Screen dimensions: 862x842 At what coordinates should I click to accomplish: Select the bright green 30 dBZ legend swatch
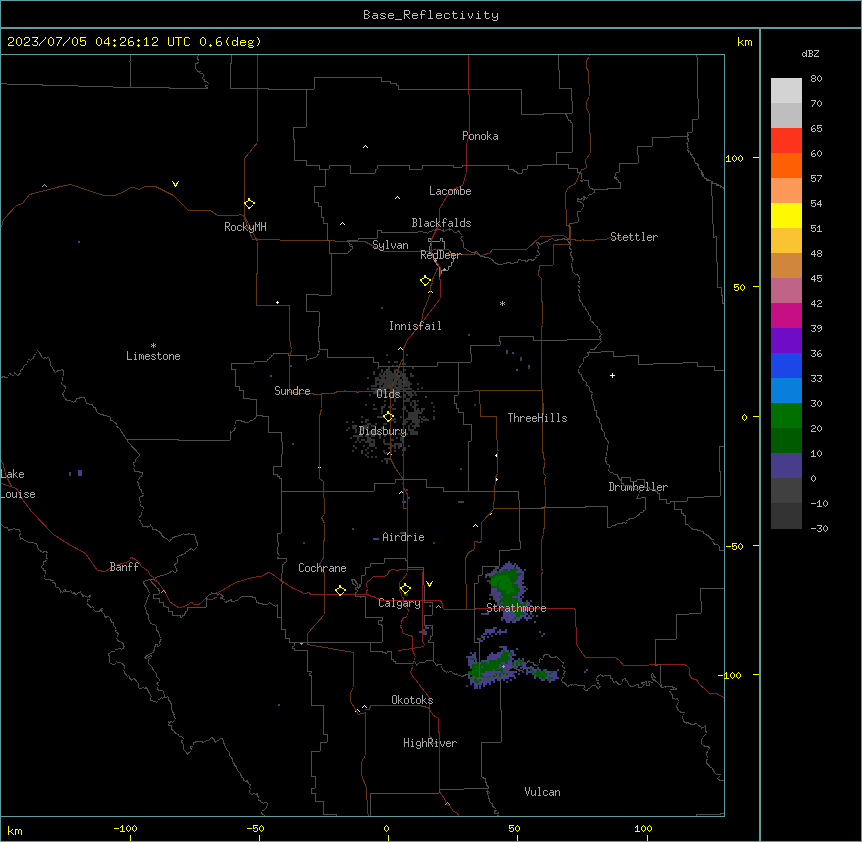point(786,416)
